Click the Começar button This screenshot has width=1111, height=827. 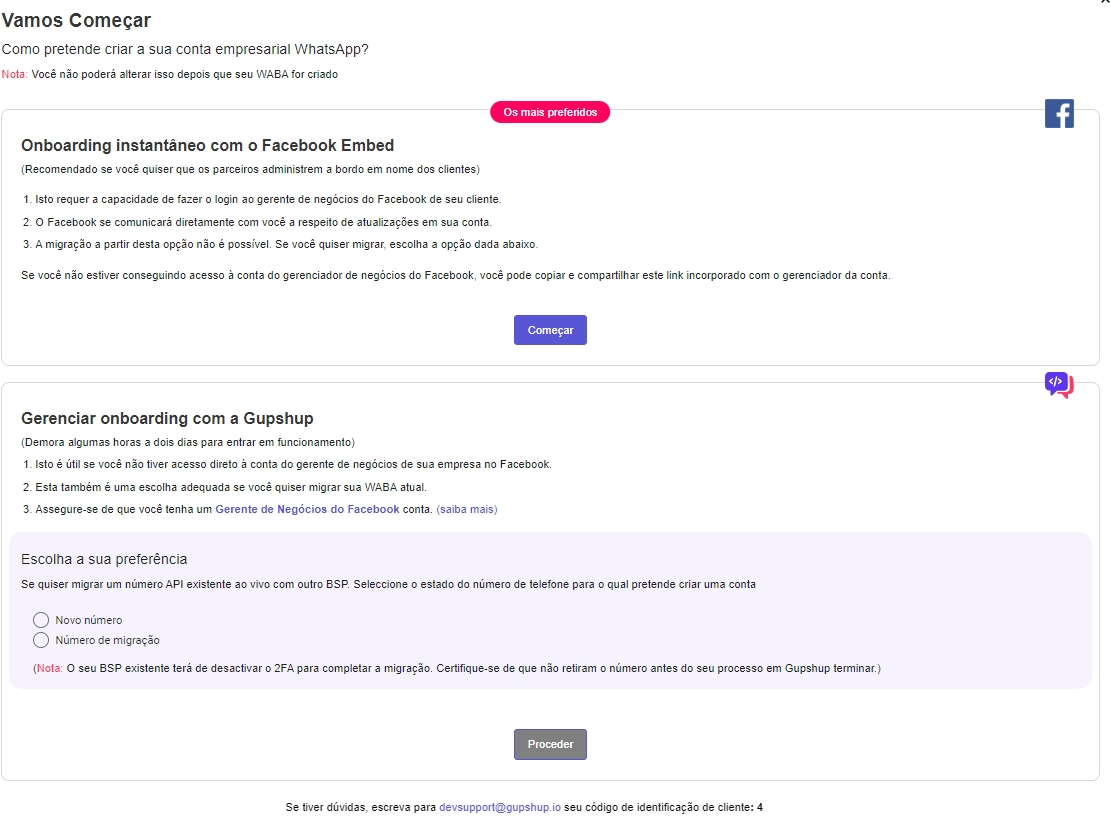(x=550, y=330)
